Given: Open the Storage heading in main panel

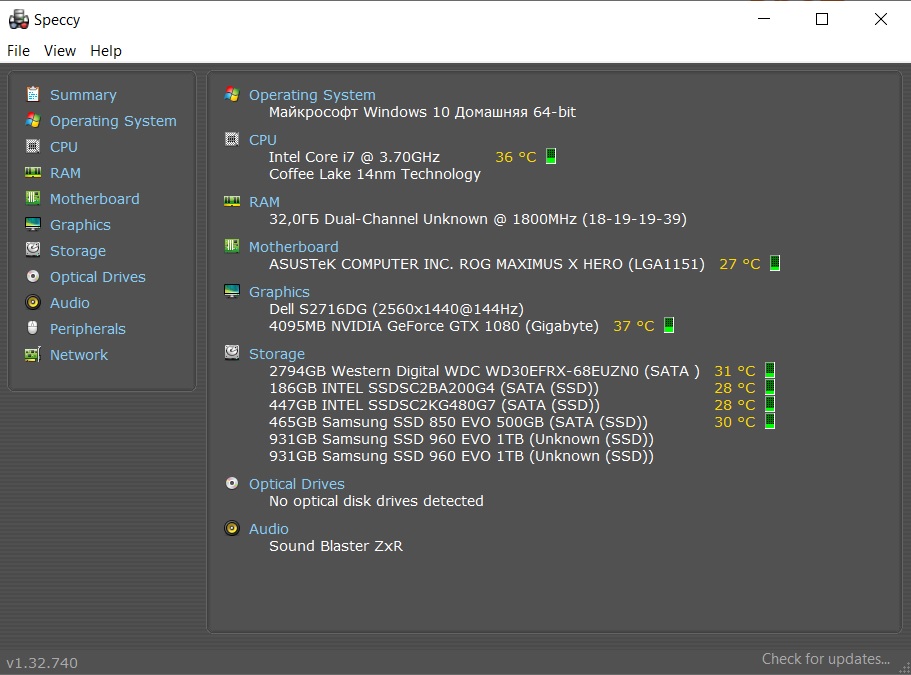Looking at the screenshot, I should pos(276,354).
